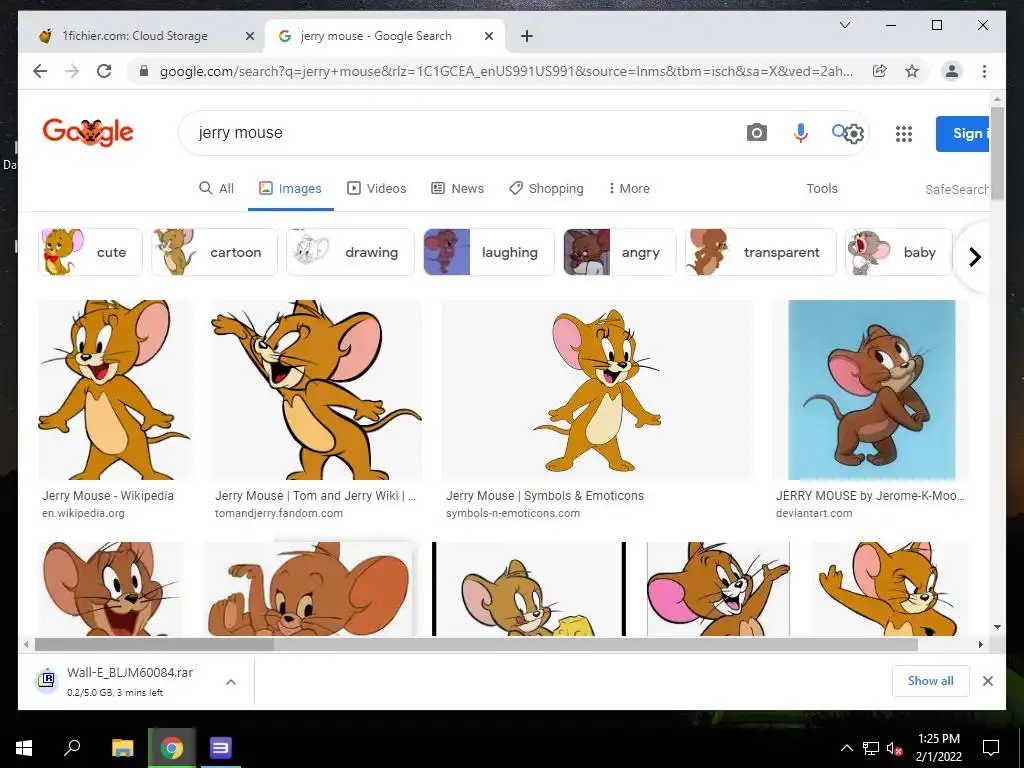Click the Chrome icon in the taskbar

(x=172, y=748)
